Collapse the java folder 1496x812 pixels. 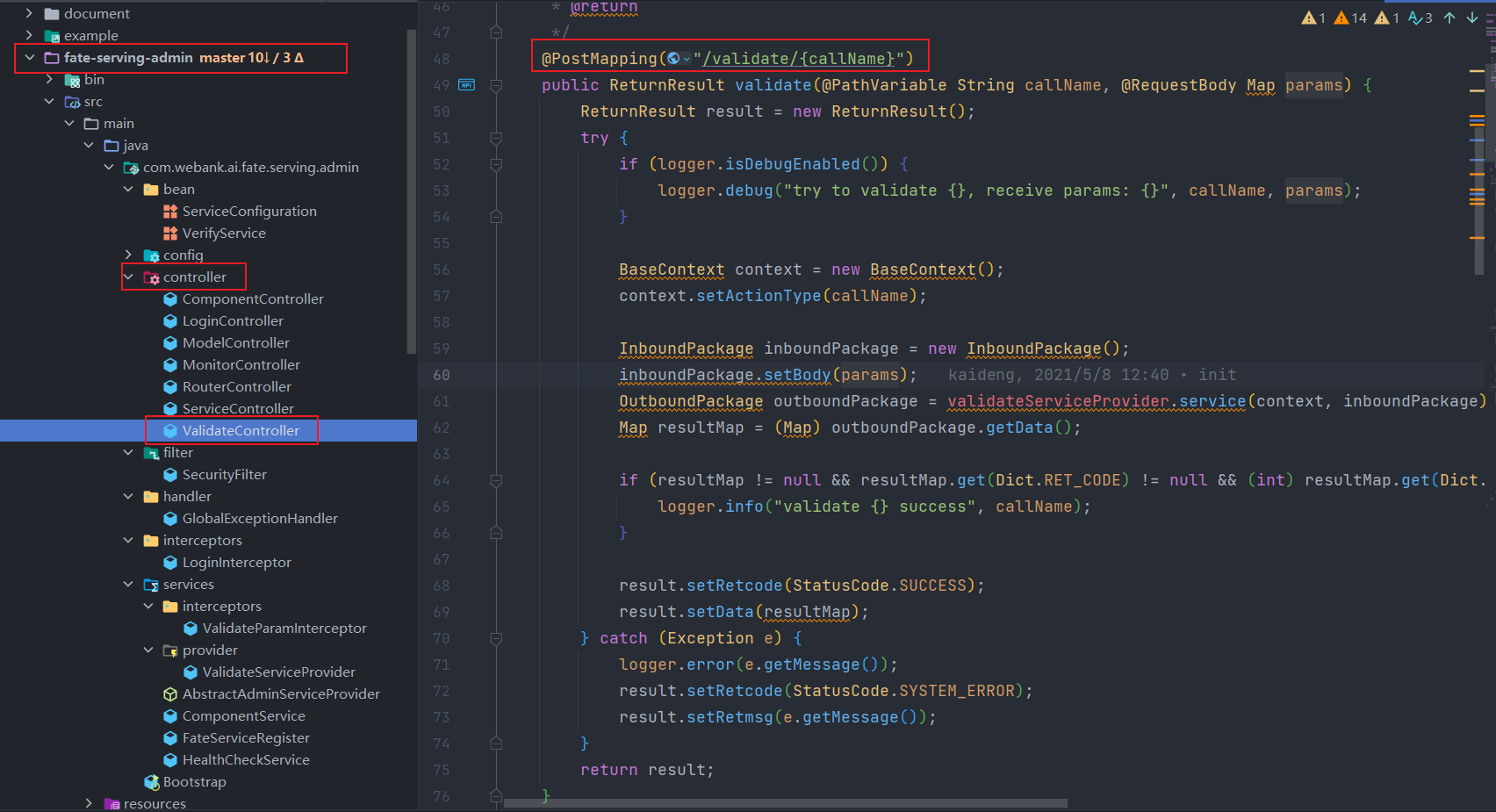point(89,146)
